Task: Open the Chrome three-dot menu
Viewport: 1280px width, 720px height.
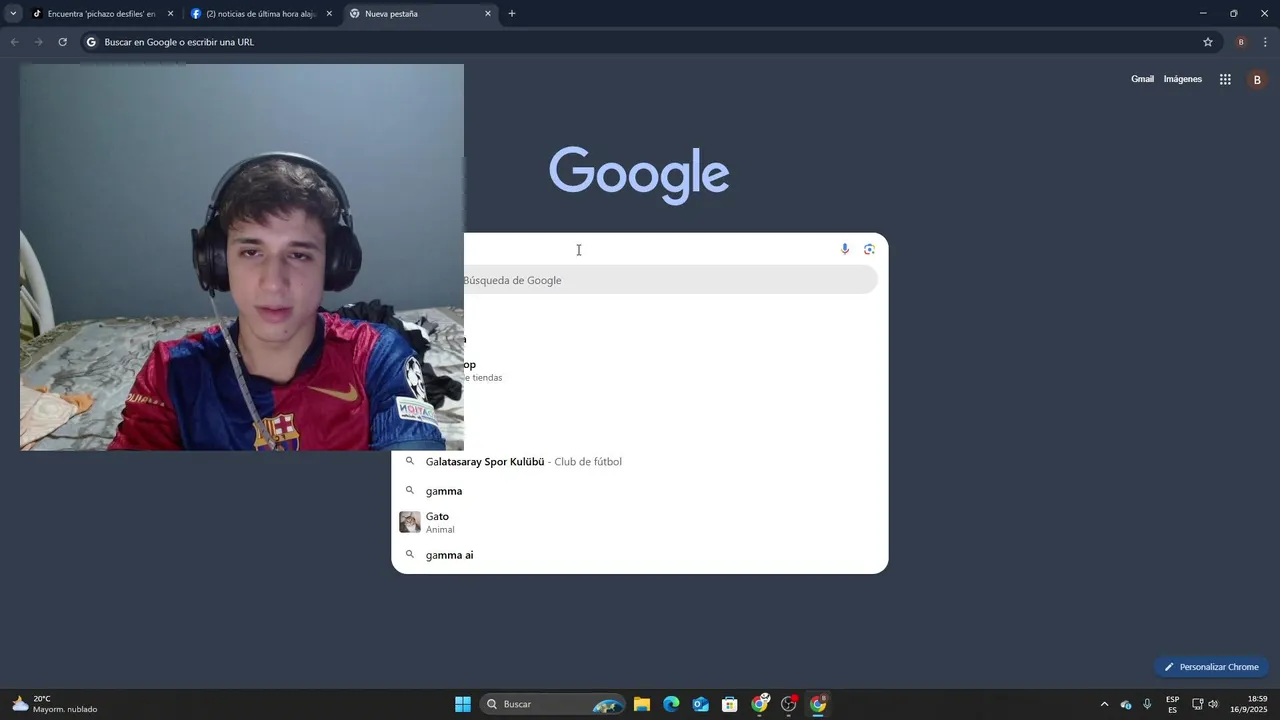Action: click(1265, 42)
